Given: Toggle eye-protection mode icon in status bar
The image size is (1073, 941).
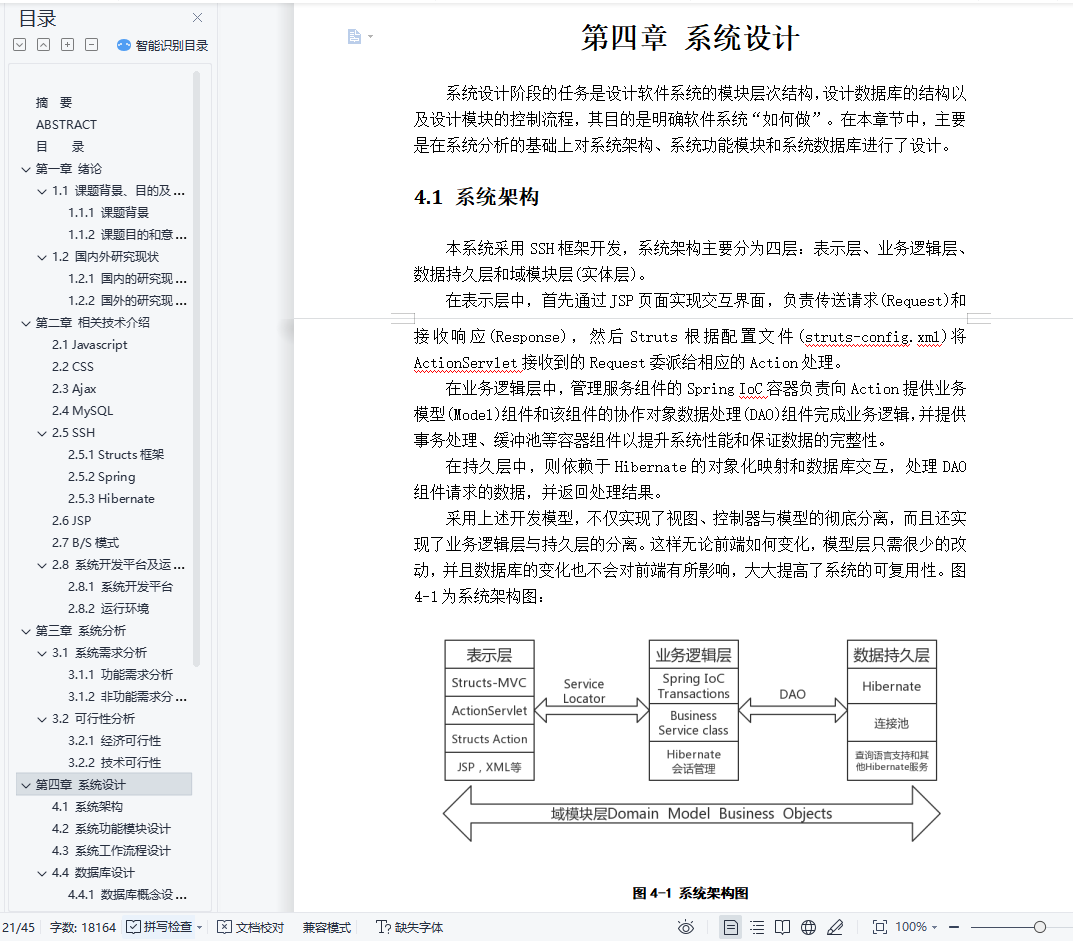Looking at the screenshot, I should click(x=686, y=927).
